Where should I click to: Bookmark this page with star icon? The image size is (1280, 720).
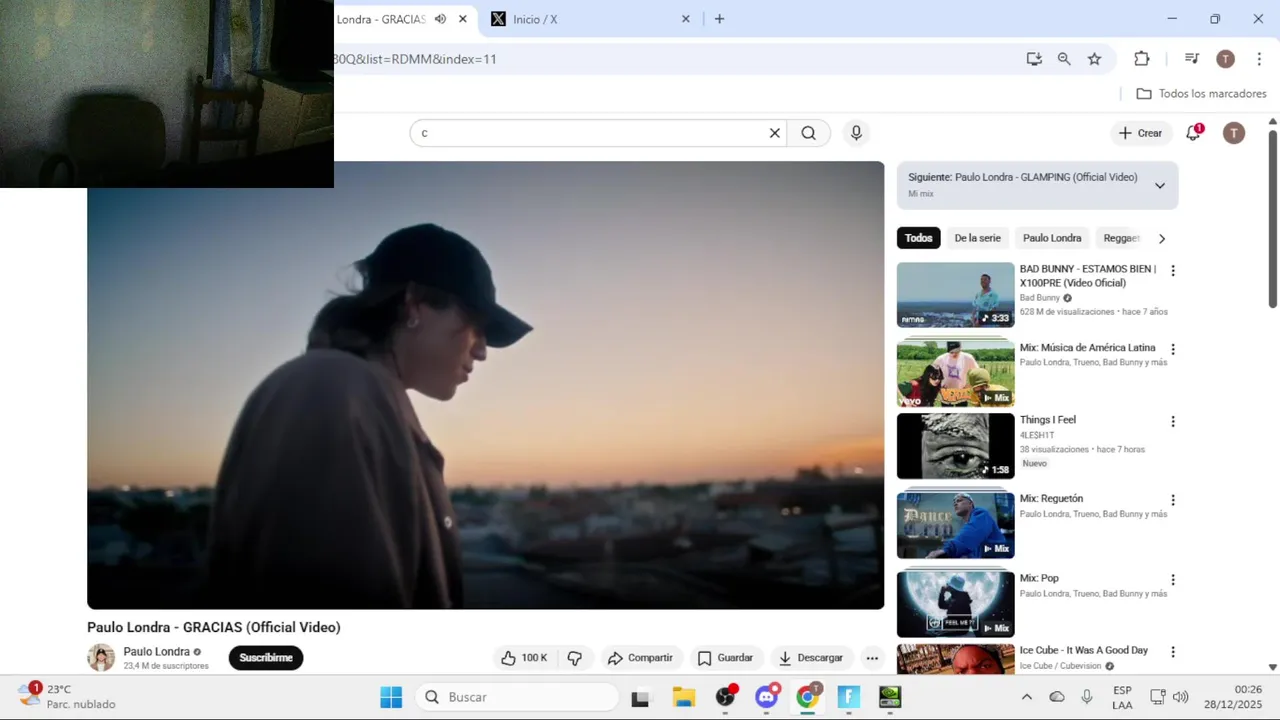(1094, 59)
